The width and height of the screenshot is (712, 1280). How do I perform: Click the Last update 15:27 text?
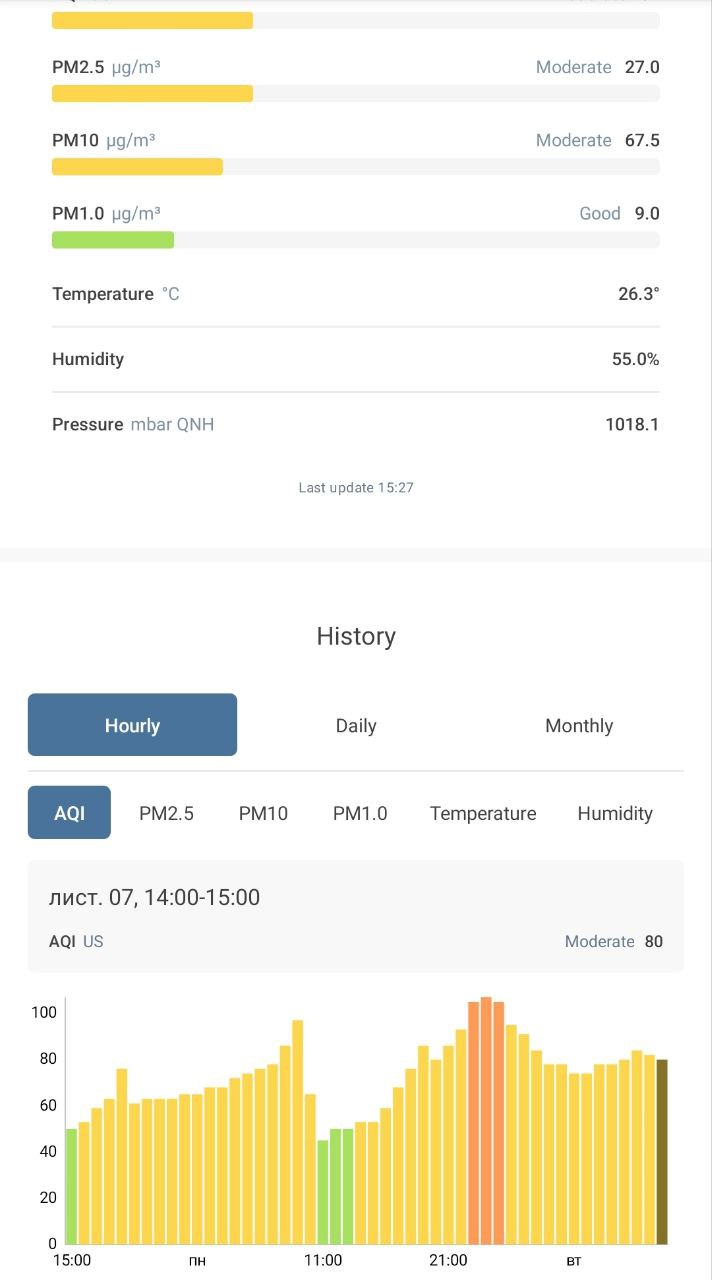coord(355,488)
